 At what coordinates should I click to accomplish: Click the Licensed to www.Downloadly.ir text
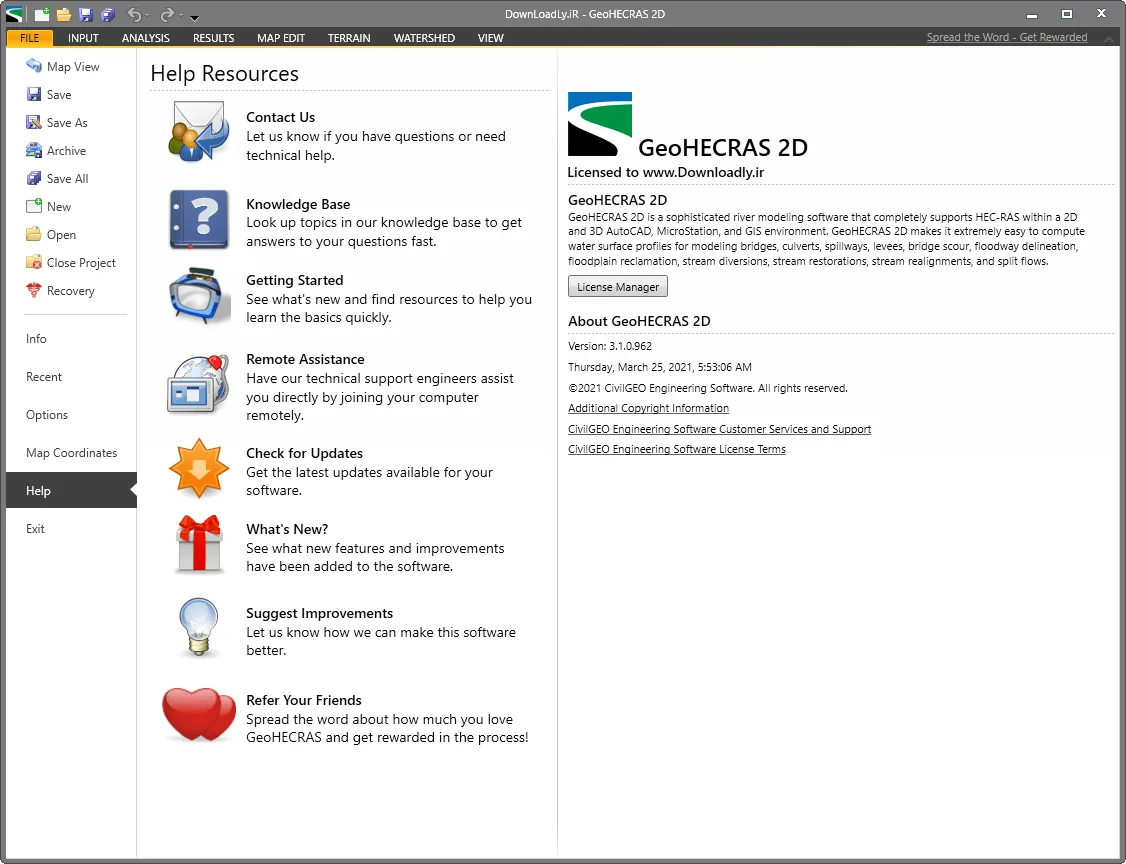pos(666,172)
